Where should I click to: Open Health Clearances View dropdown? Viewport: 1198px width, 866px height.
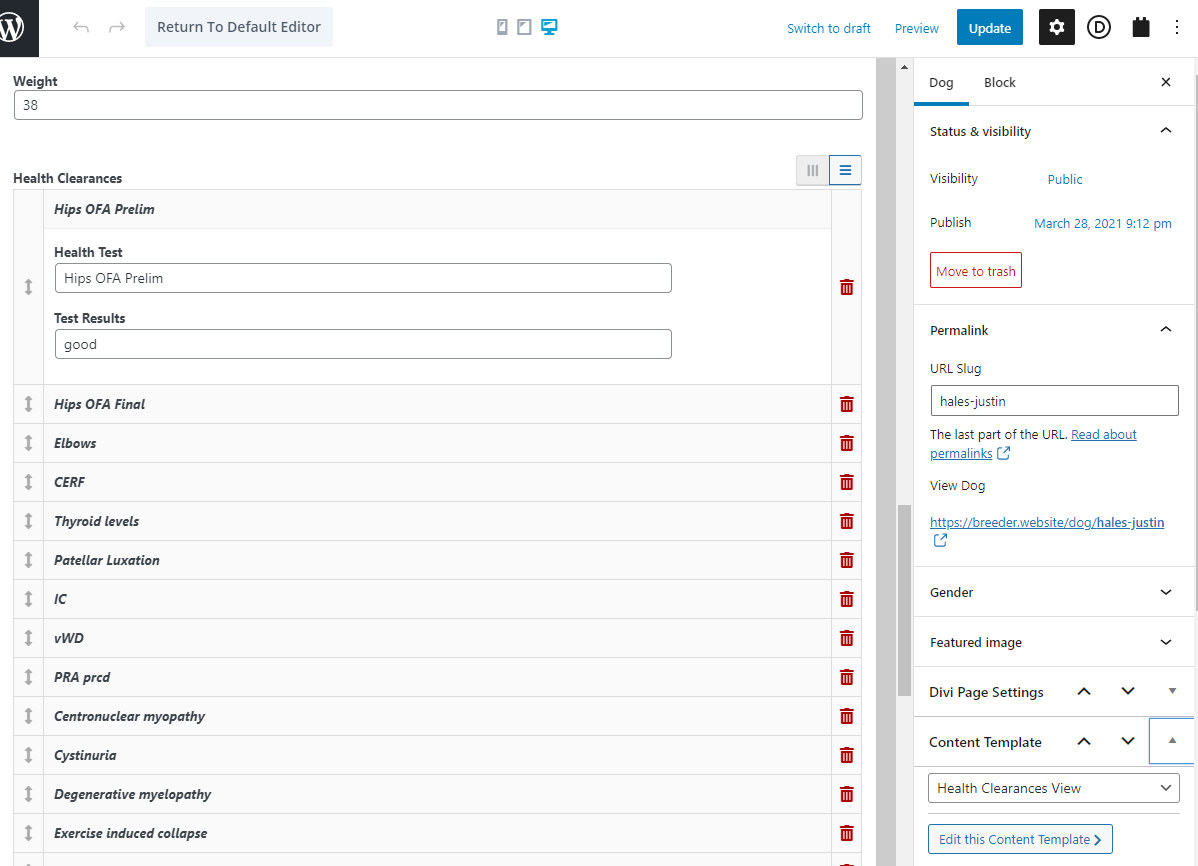point(1054,788)
